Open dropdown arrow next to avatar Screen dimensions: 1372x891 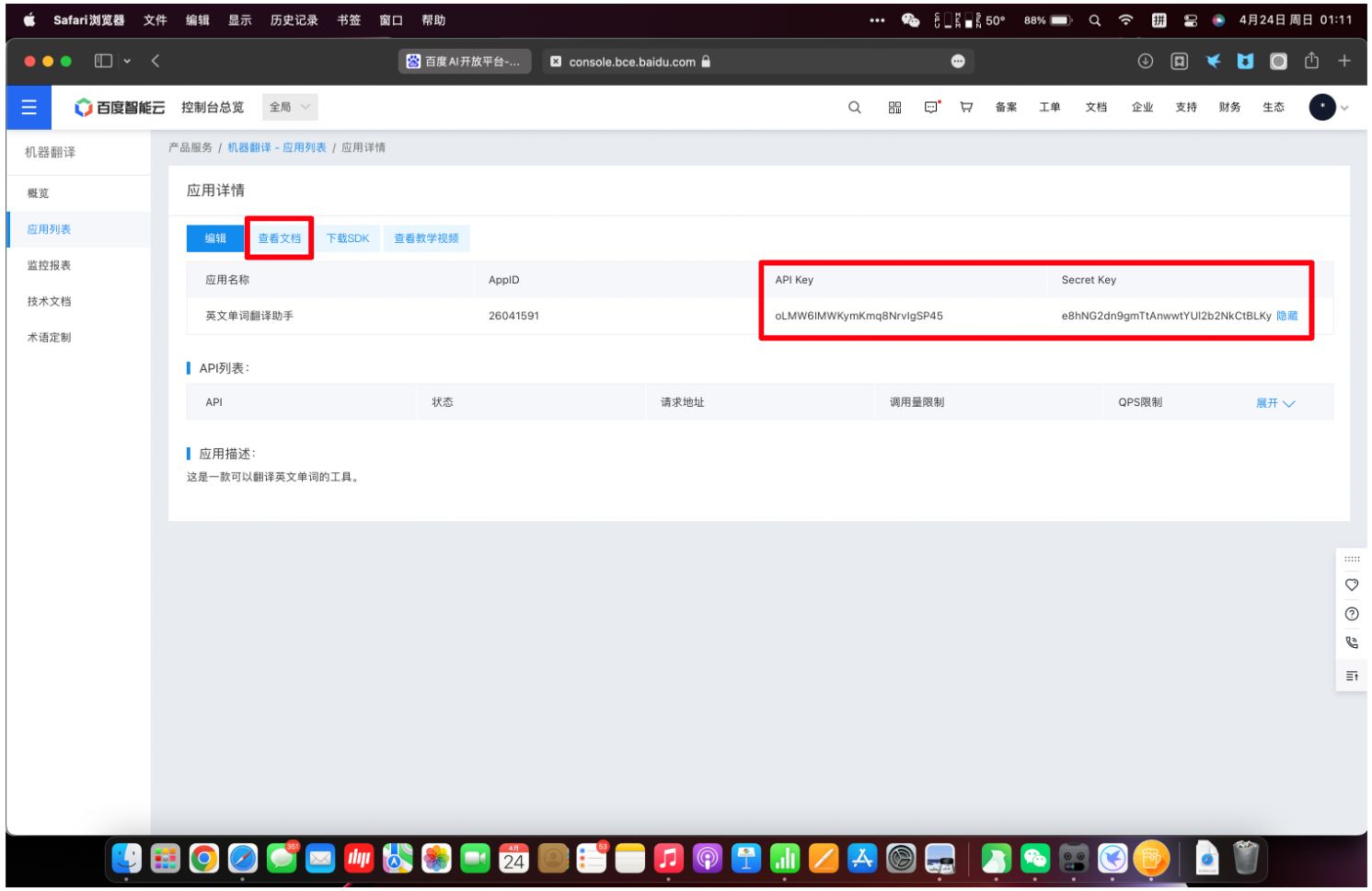[1344, 109]
